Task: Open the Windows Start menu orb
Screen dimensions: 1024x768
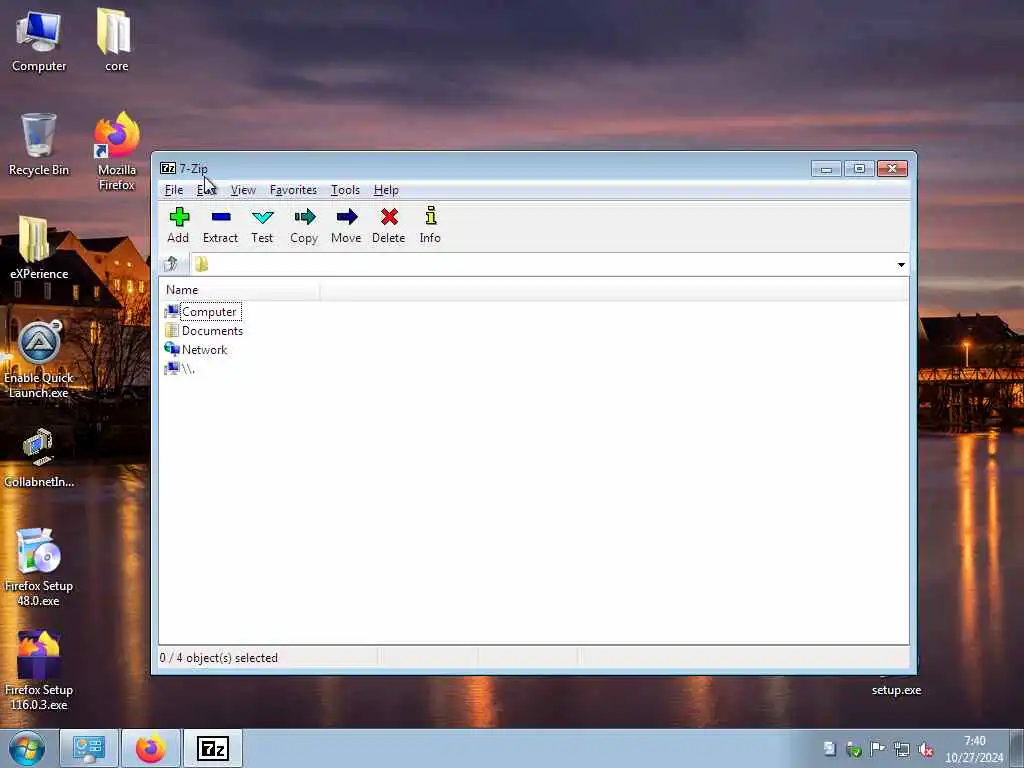Action: (27, 748)
